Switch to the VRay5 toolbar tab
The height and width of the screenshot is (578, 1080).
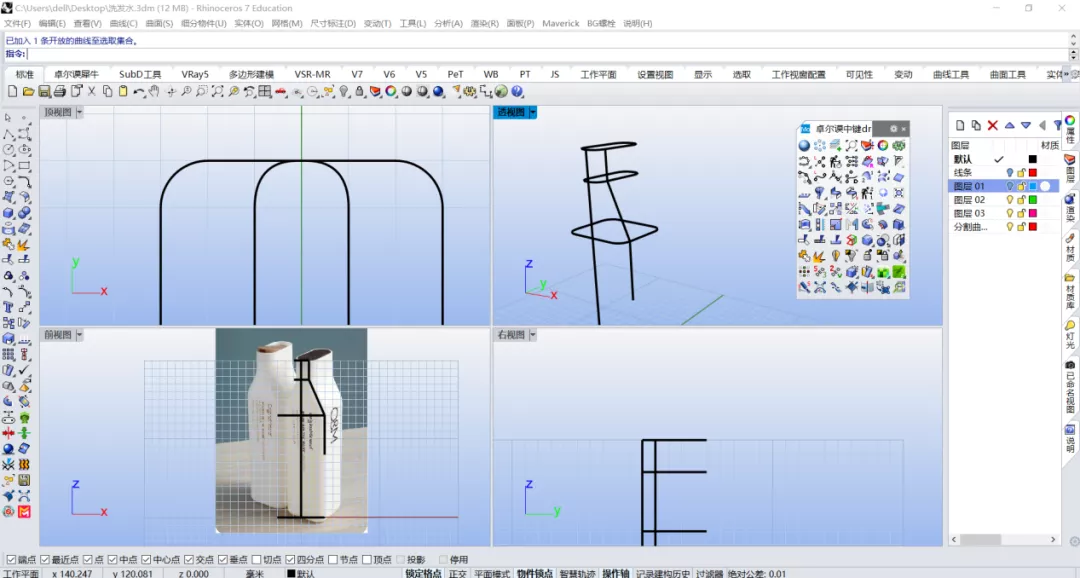[195, 74]
